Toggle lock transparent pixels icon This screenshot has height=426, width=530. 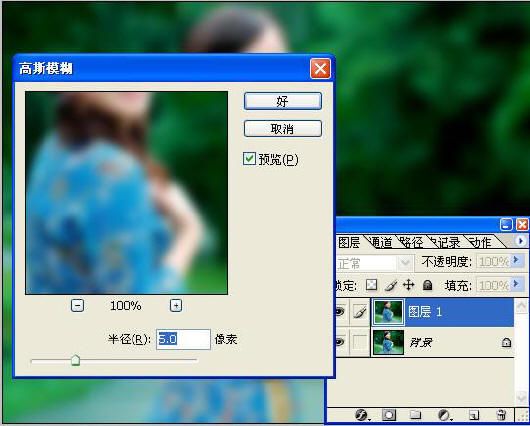(371, 285)
